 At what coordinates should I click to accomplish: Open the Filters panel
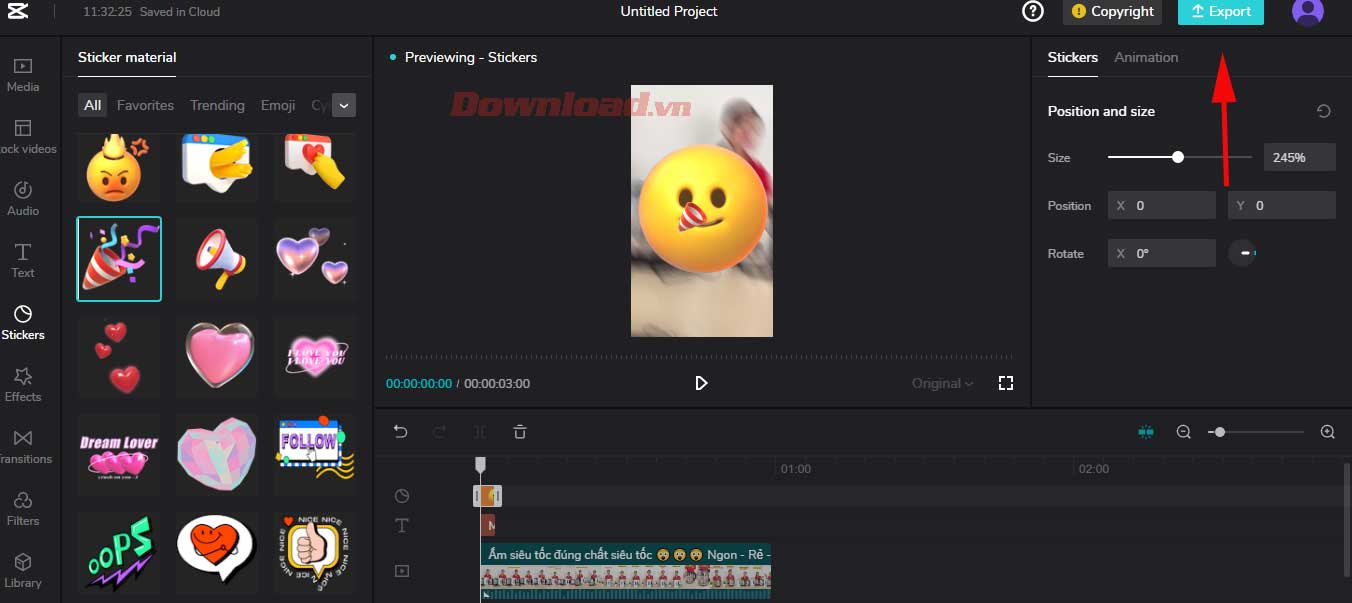pyautogui.click(x=23, y=508)
